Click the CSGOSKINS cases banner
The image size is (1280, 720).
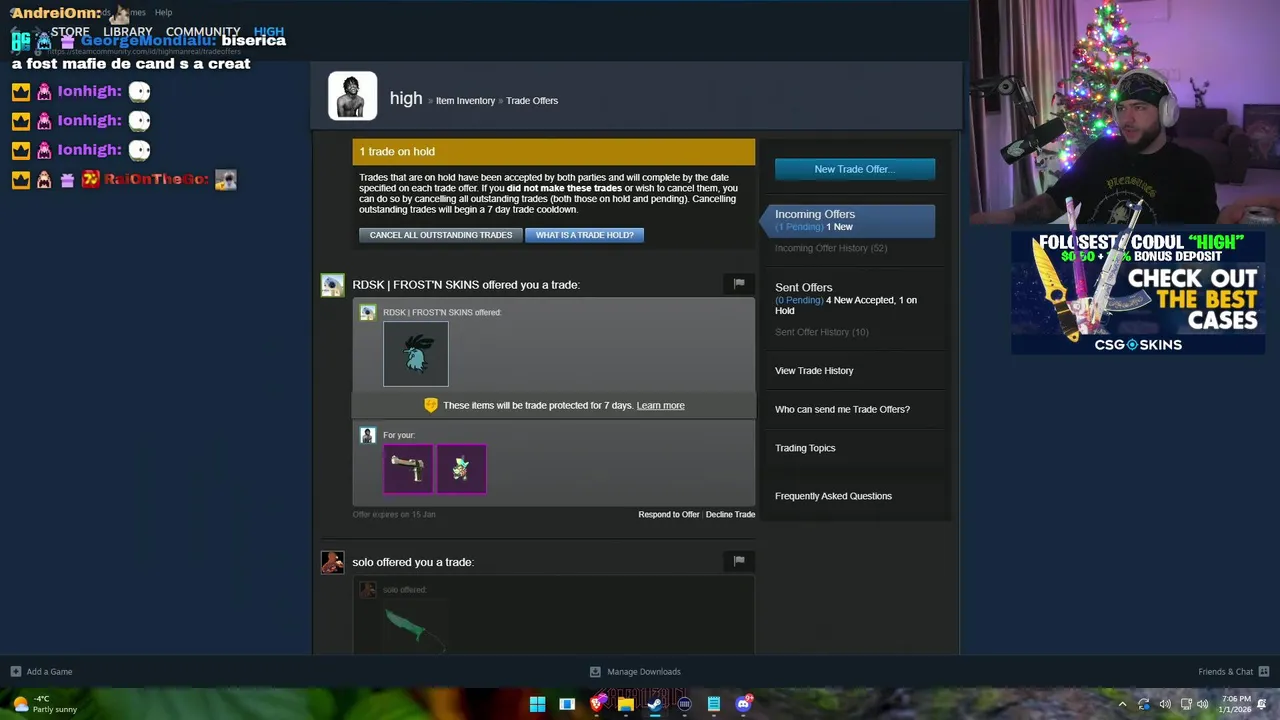coord(1138,293)
